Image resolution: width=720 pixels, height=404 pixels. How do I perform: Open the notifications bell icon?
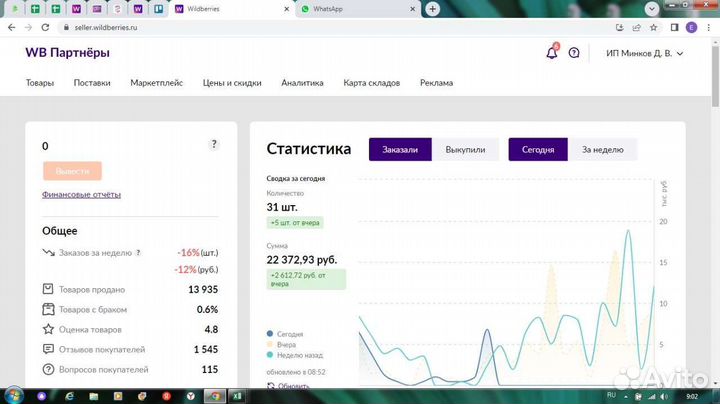[x=552, y=53]
